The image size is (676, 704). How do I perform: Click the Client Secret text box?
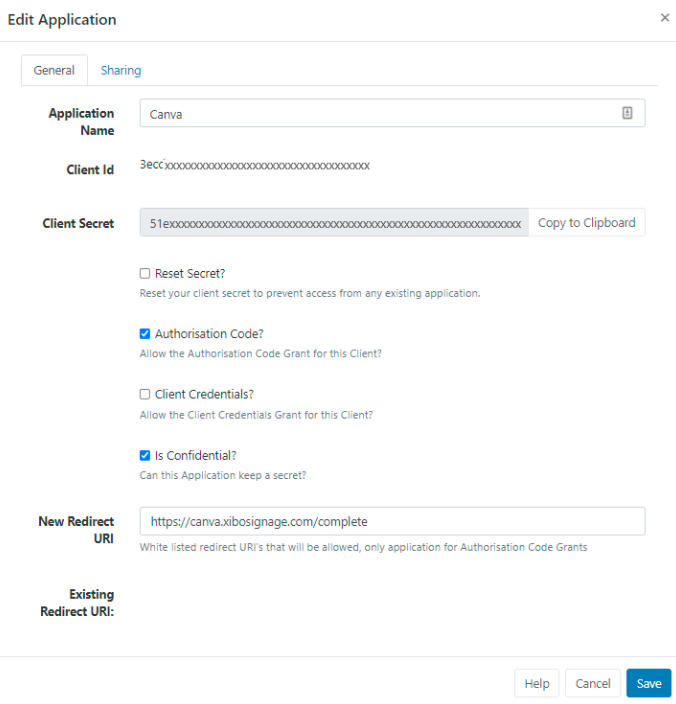[x=334, y=222]
